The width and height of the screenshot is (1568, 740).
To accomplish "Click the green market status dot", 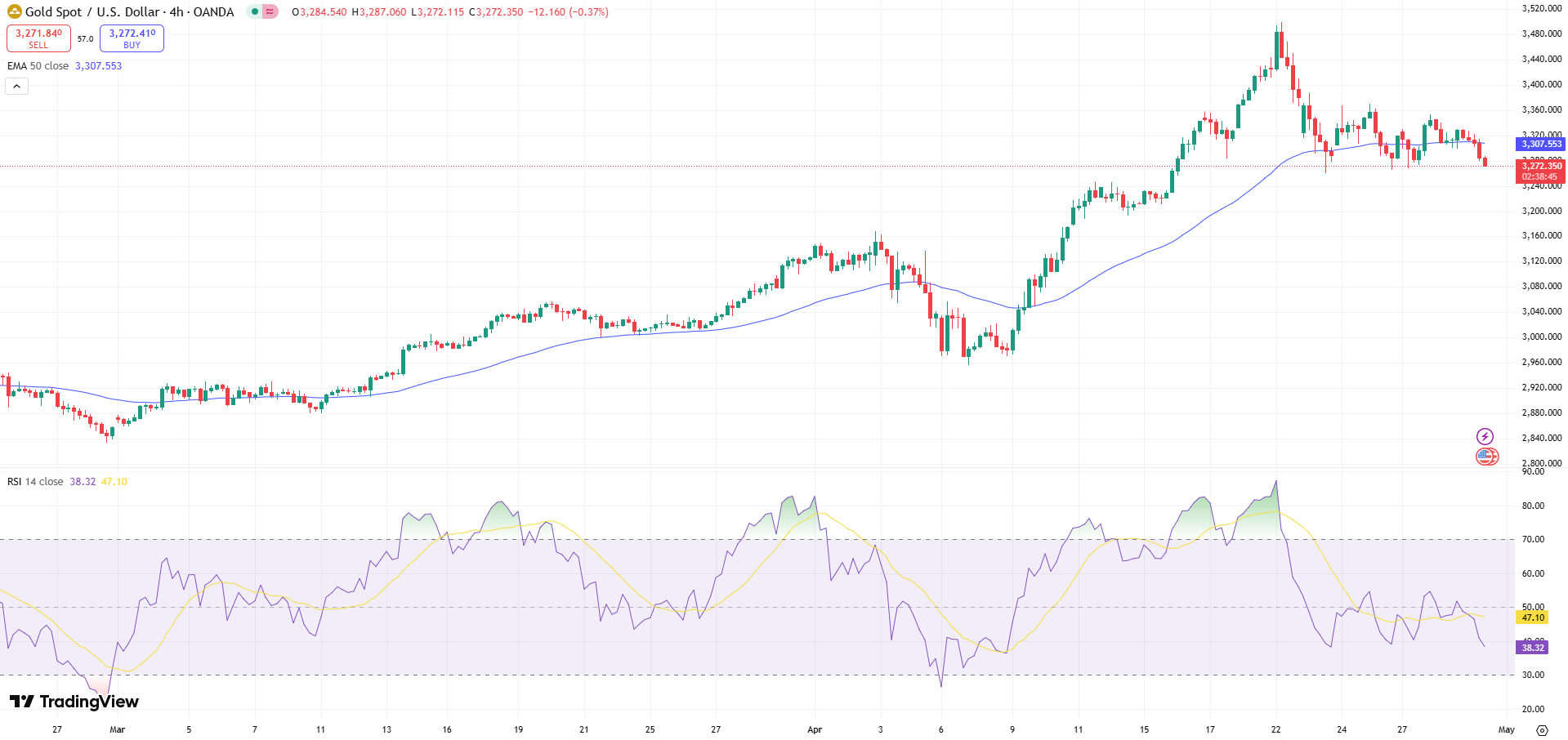I will [256, 13].
